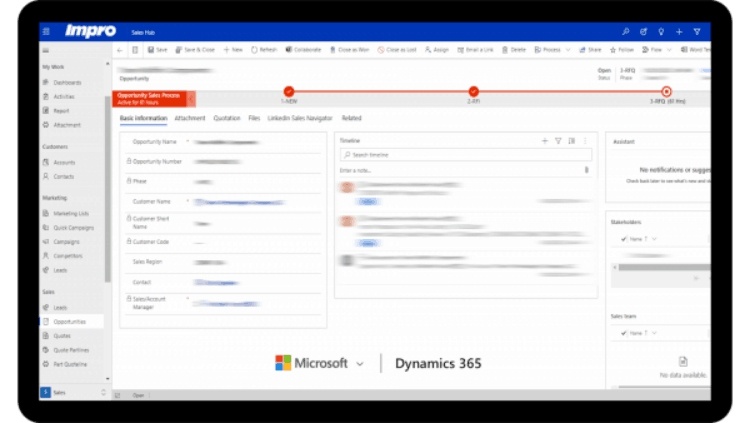Click Save & Close in the command bar
Image resolution: width=750 pixels, height=423 pixels.
(195, 50)
